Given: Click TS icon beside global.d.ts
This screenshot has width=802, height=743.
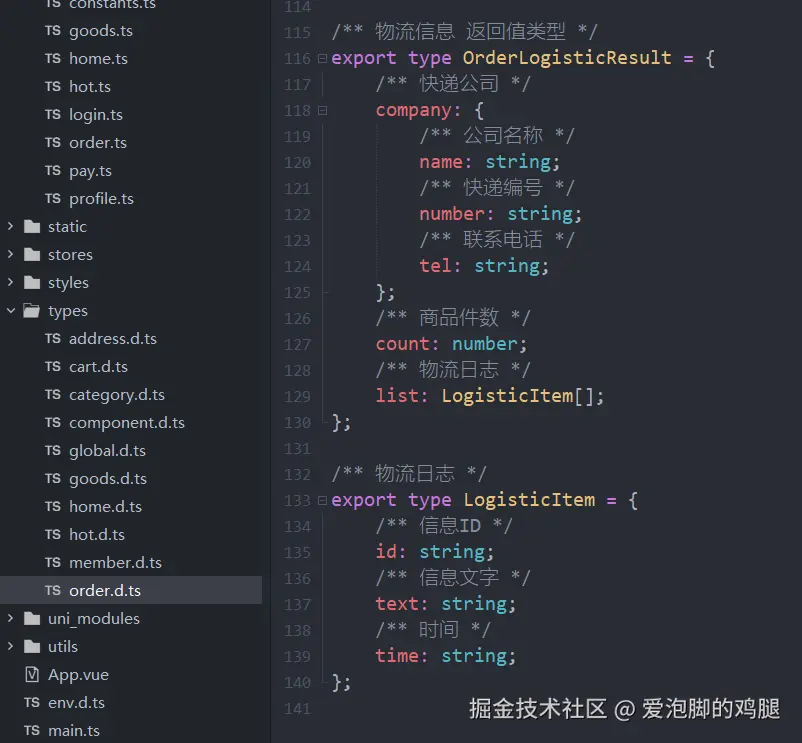Looking at the screenshot, I should click(x=53, y=451).
